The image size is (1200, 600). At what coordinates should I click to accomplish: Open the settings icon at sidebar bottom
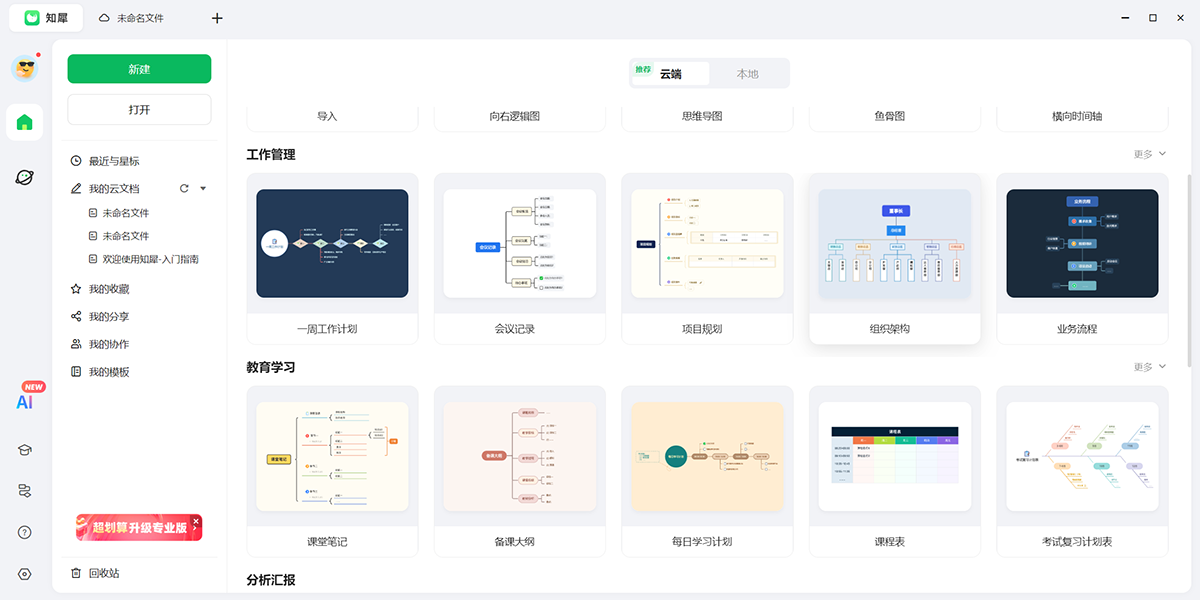pos(24,574)
